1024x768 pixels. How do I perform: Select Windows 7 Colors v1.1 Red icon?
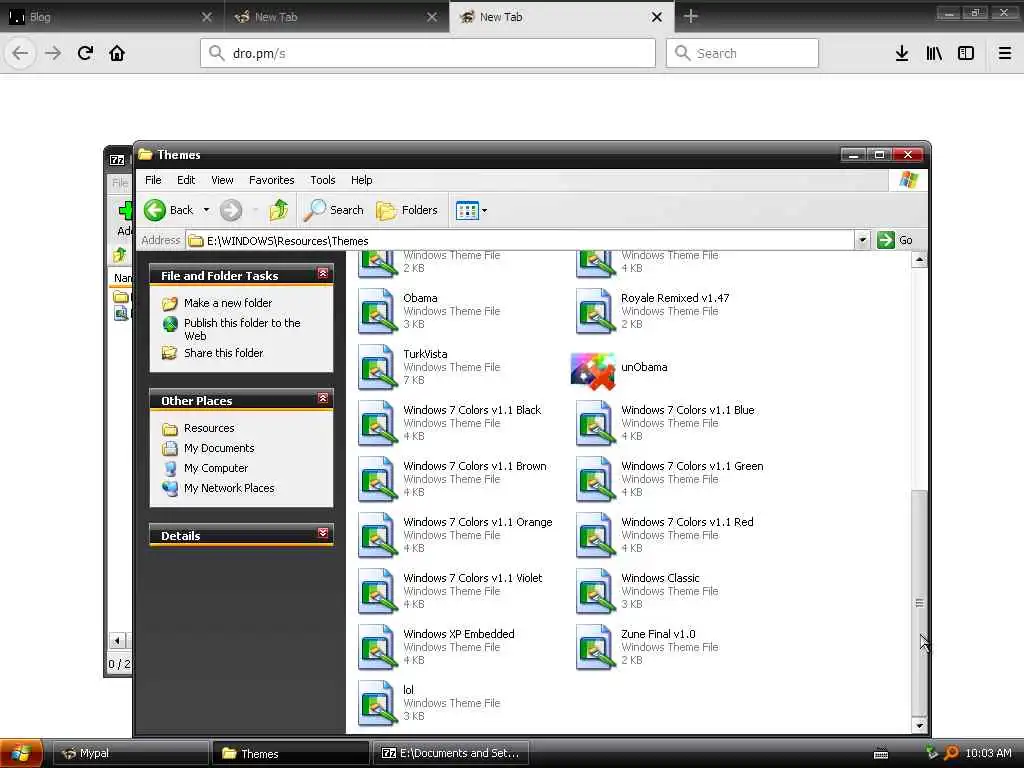(x=596, y=536)
